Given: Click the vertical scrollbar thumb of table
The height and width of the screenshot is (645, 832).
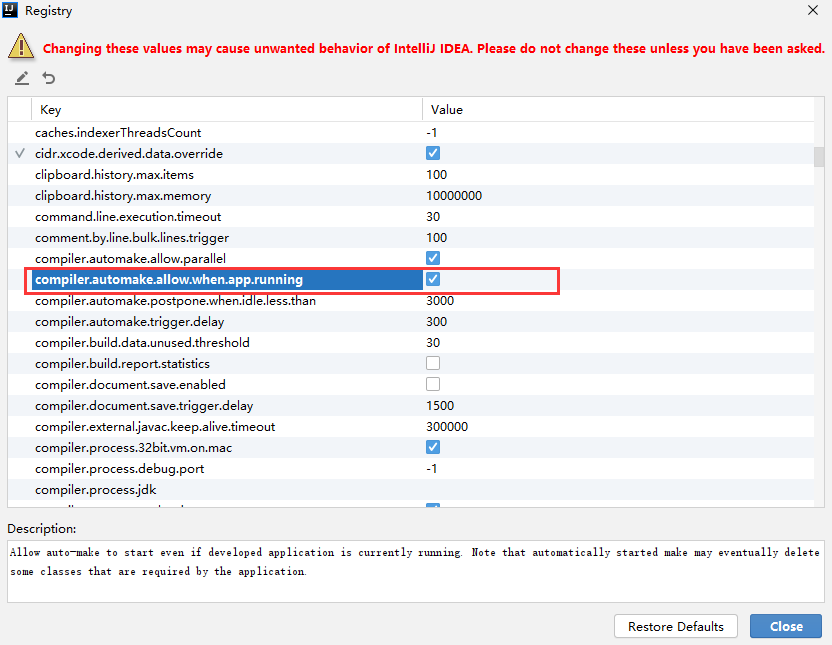Looking at the screenshot, I should tap(819, 157).
